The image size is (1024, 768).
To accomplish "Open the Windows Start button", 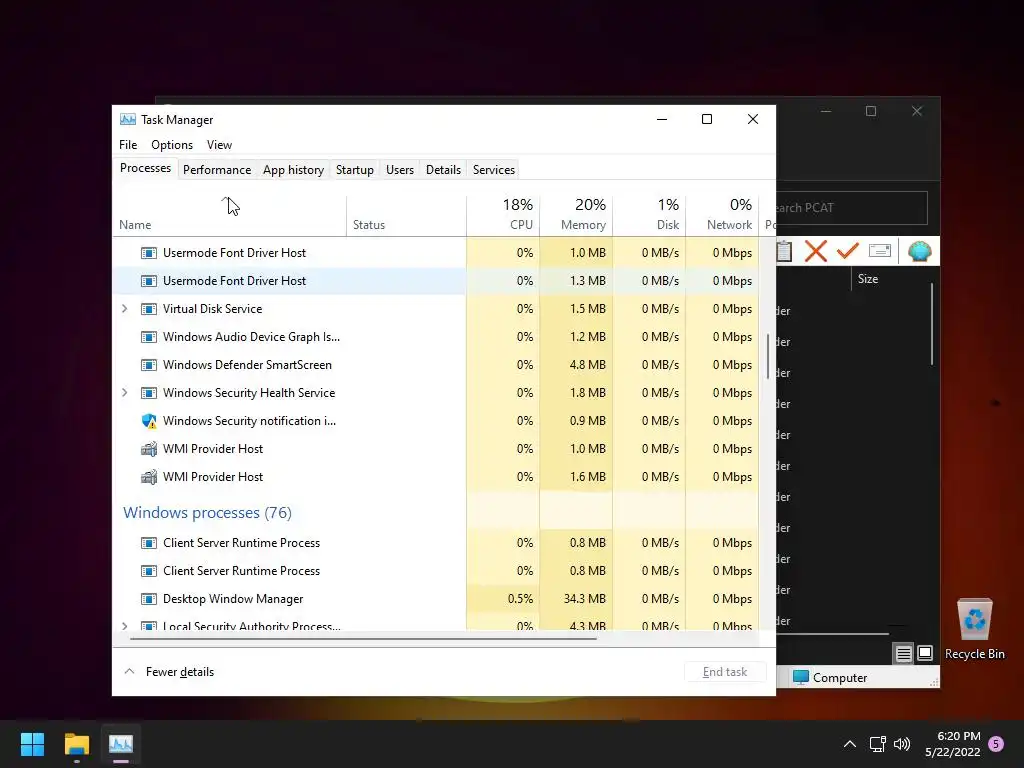I will 32,744.
